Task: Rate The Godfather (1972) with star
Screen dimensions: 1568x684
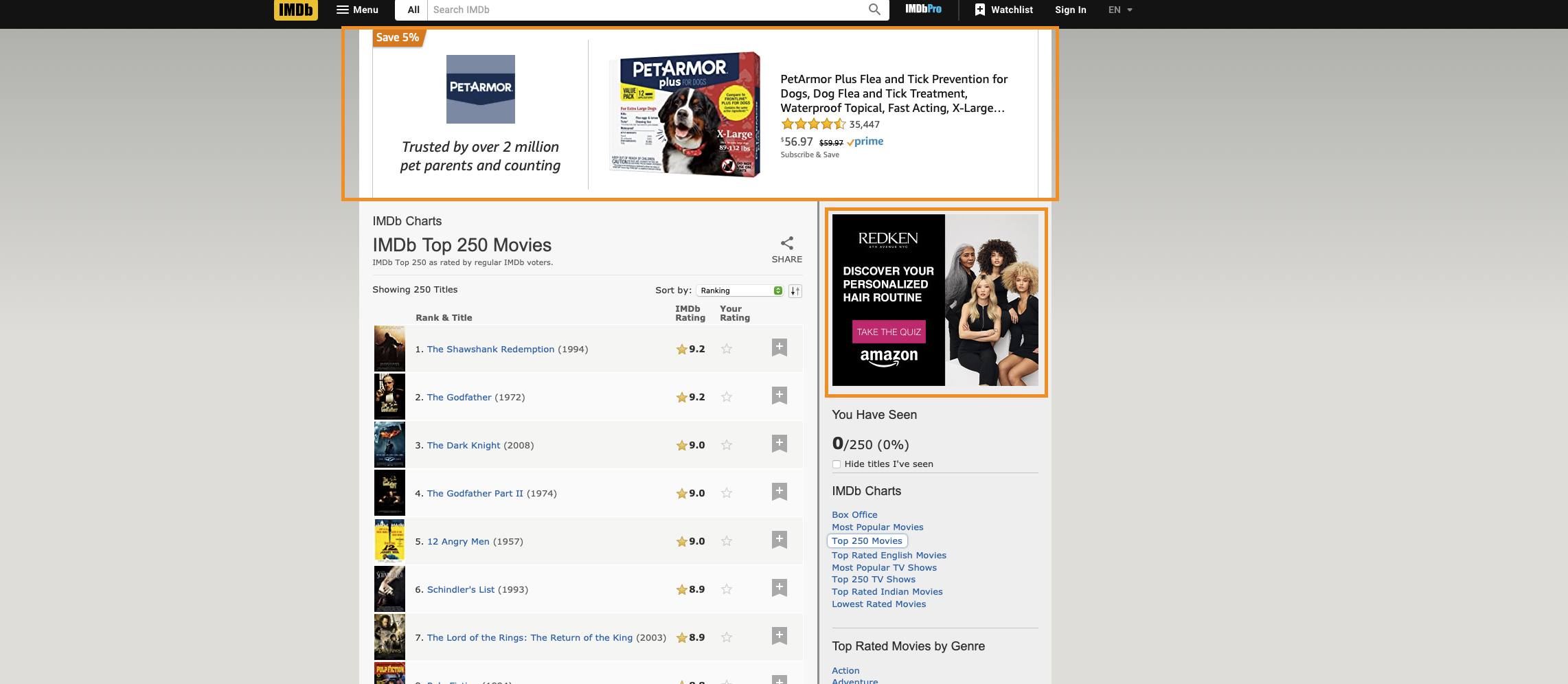Action: [727, 397]
